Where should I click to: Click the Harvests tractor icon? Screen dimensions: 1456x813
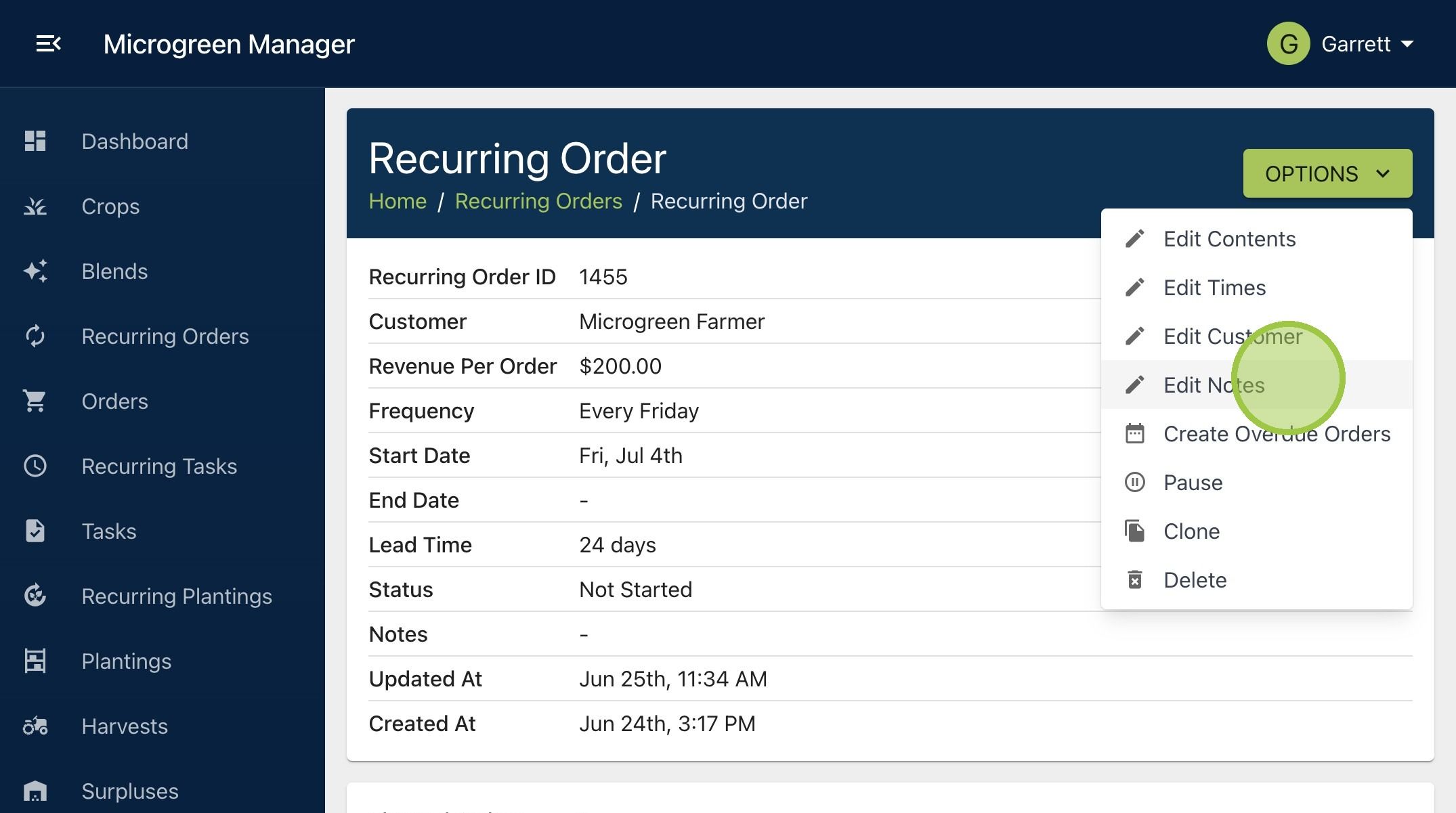[35, 726]
